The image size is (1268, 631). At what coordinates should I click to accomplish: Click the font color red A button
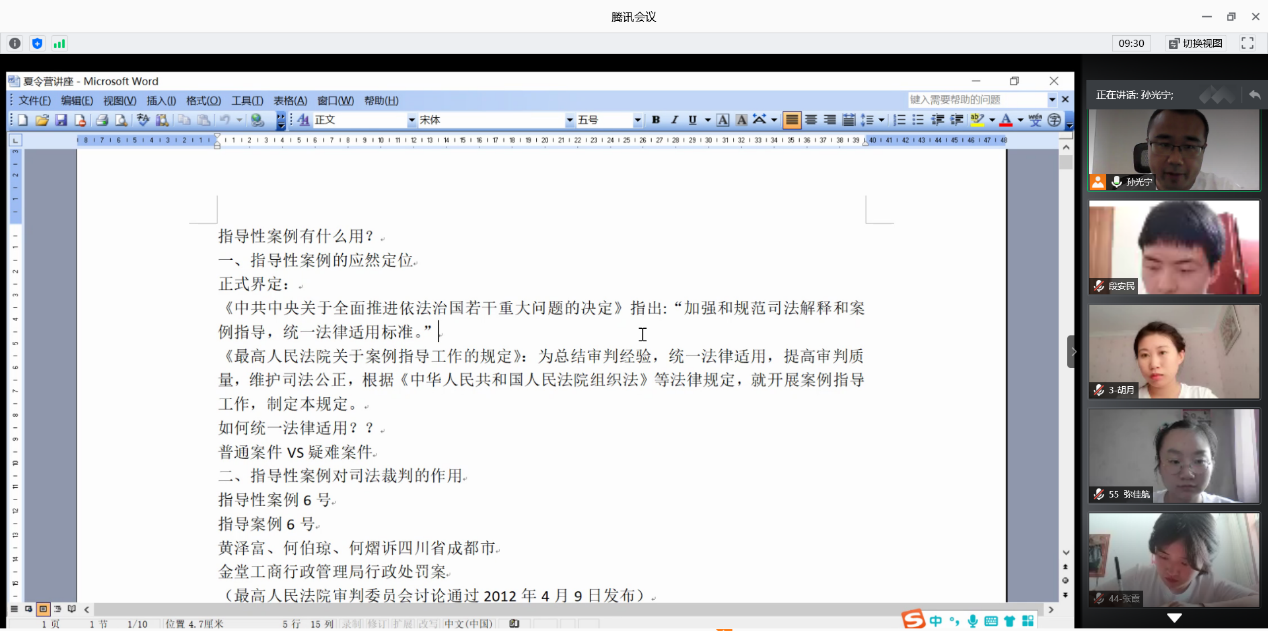(1006, 120)
